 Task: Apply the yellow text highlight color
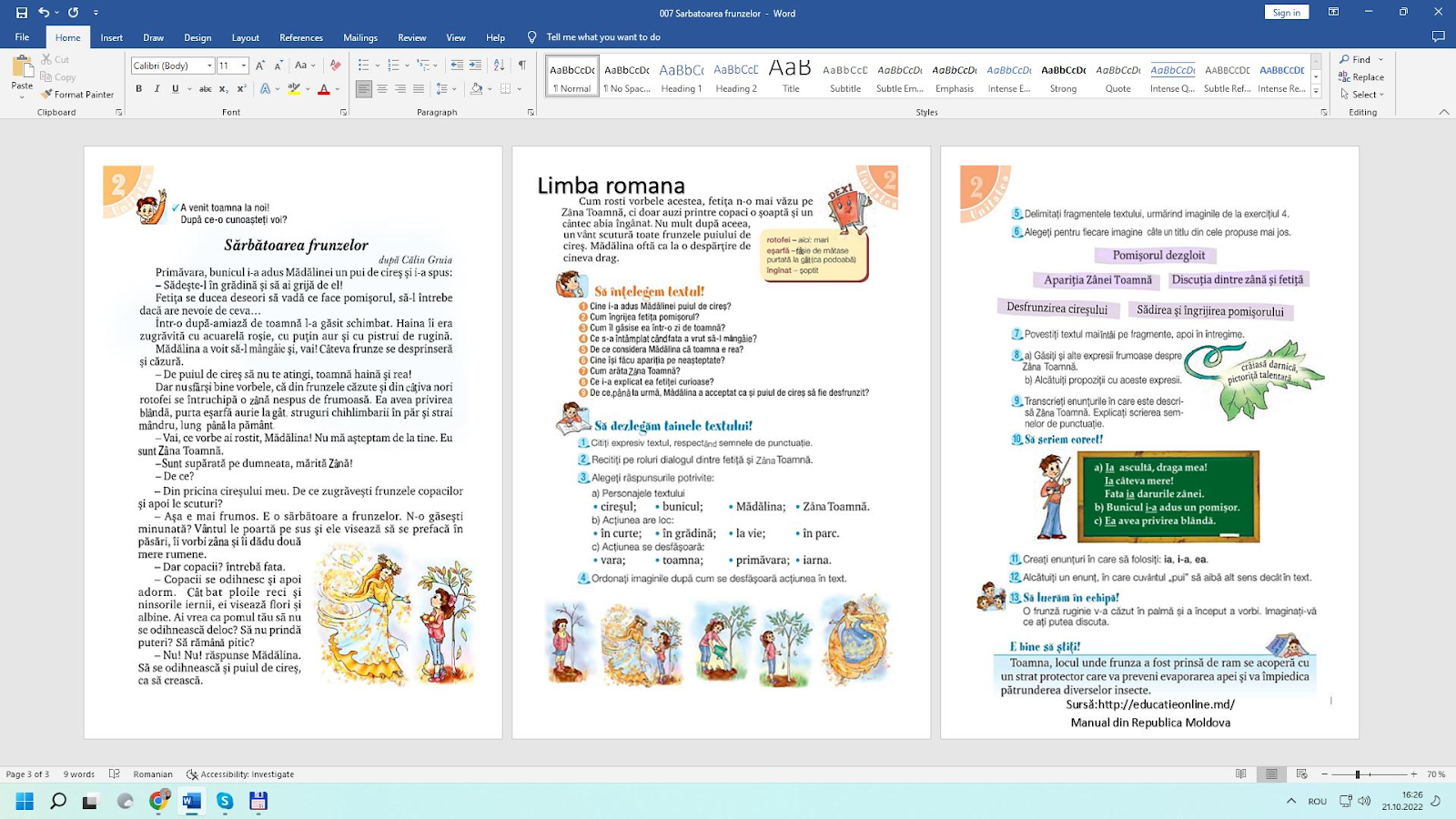(293, 89)
